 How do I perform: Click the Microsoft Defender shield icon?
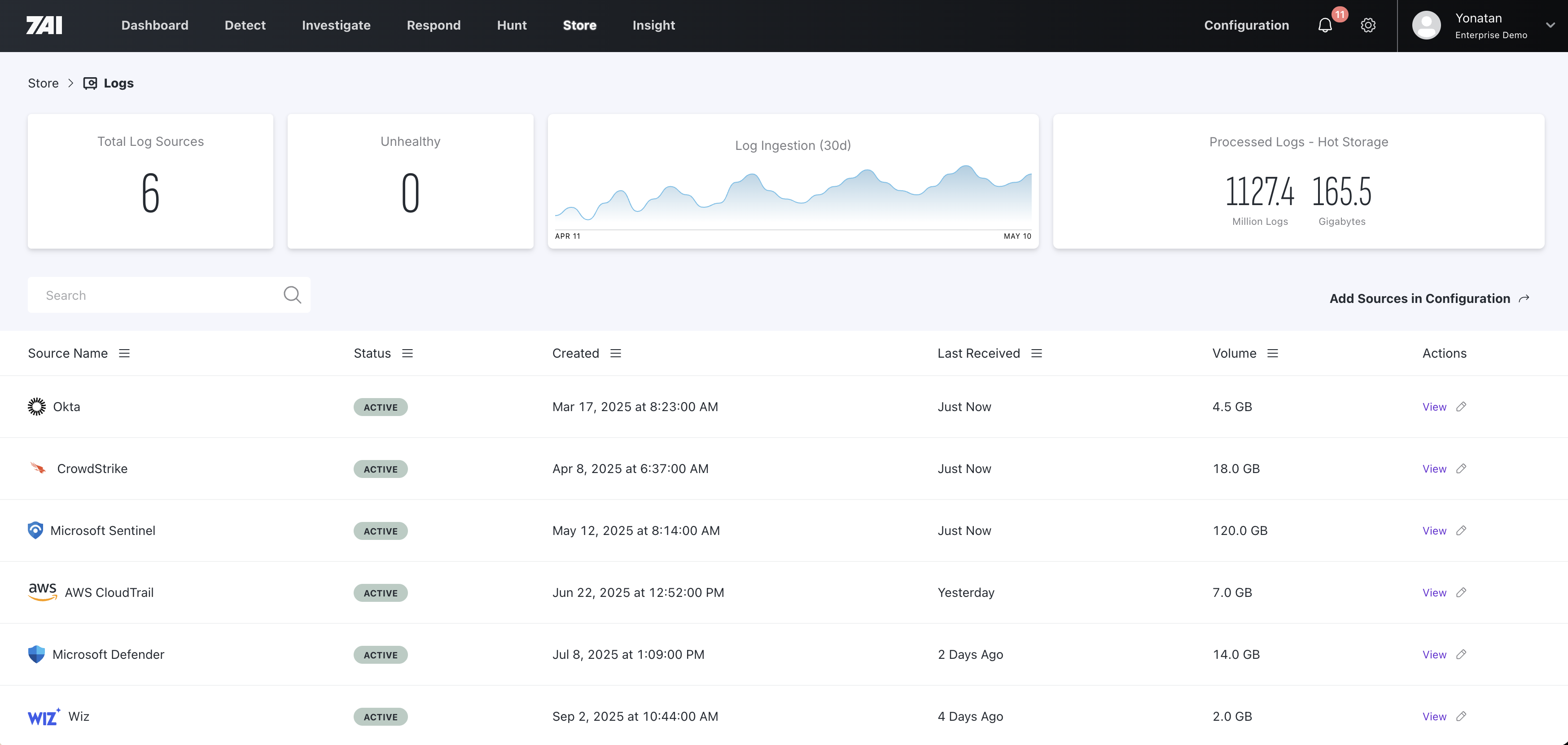pyautogui.click(x=36, y=654)
